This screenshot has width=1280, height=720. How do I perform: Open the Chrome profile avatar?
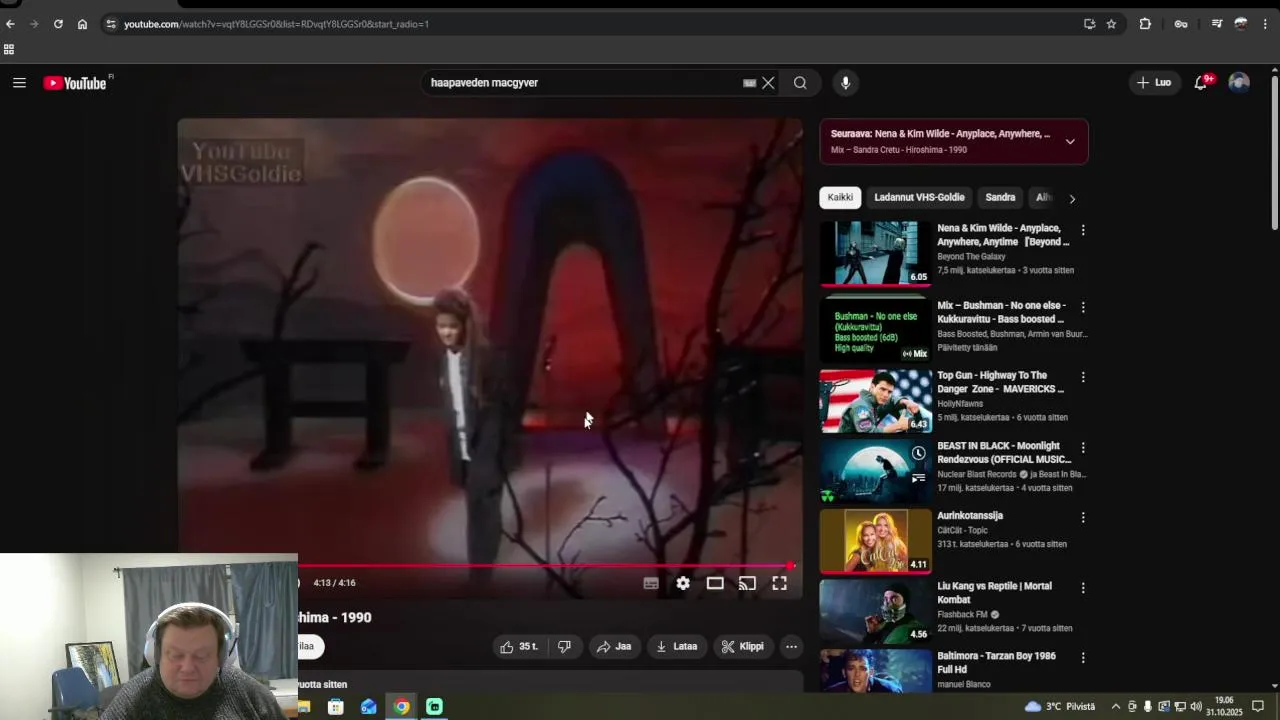(1241, 24)
